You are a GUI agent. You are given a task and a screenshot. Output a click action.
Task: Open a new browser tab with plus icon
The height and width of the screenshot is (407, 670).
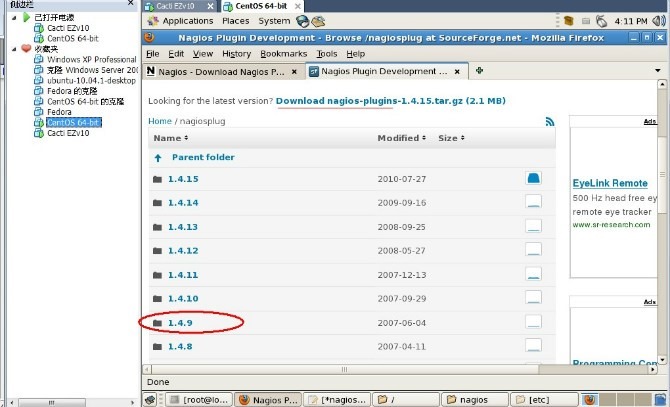[479, 70]
